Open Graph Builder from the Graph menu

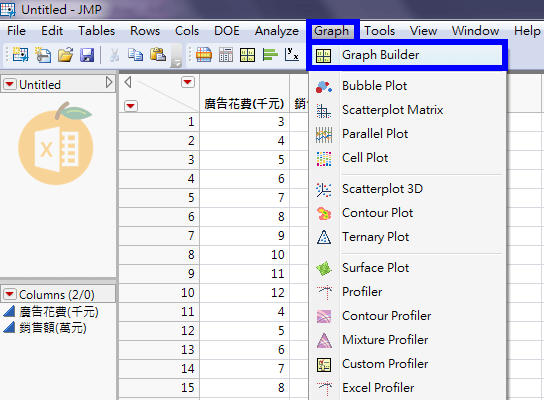(x=407, y=55)
